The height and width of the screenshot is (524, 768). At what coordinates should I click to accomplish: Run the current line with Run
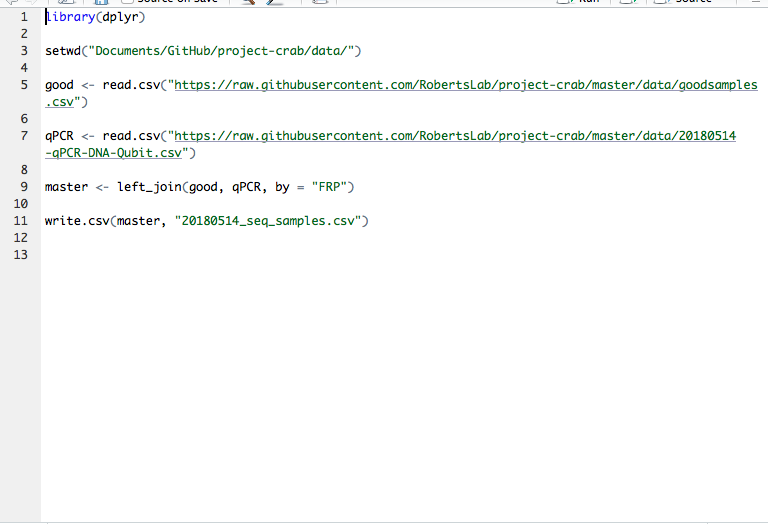580,2
